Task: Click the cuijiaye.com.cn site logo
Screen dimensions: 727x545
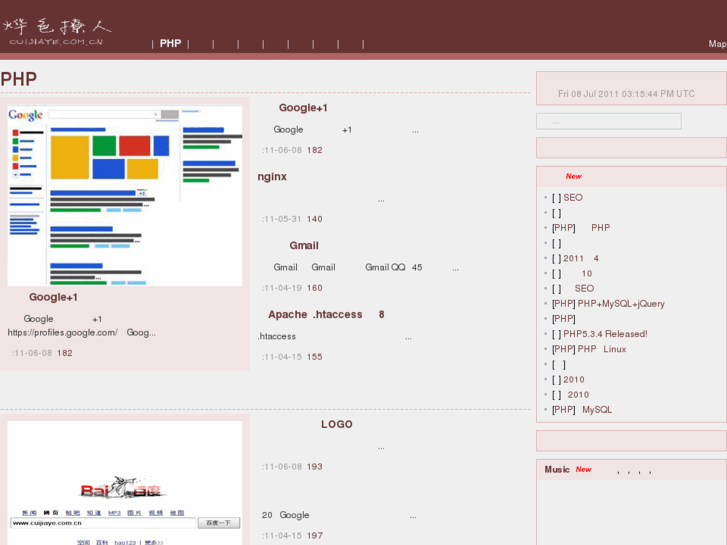Action: click(57, 31)
